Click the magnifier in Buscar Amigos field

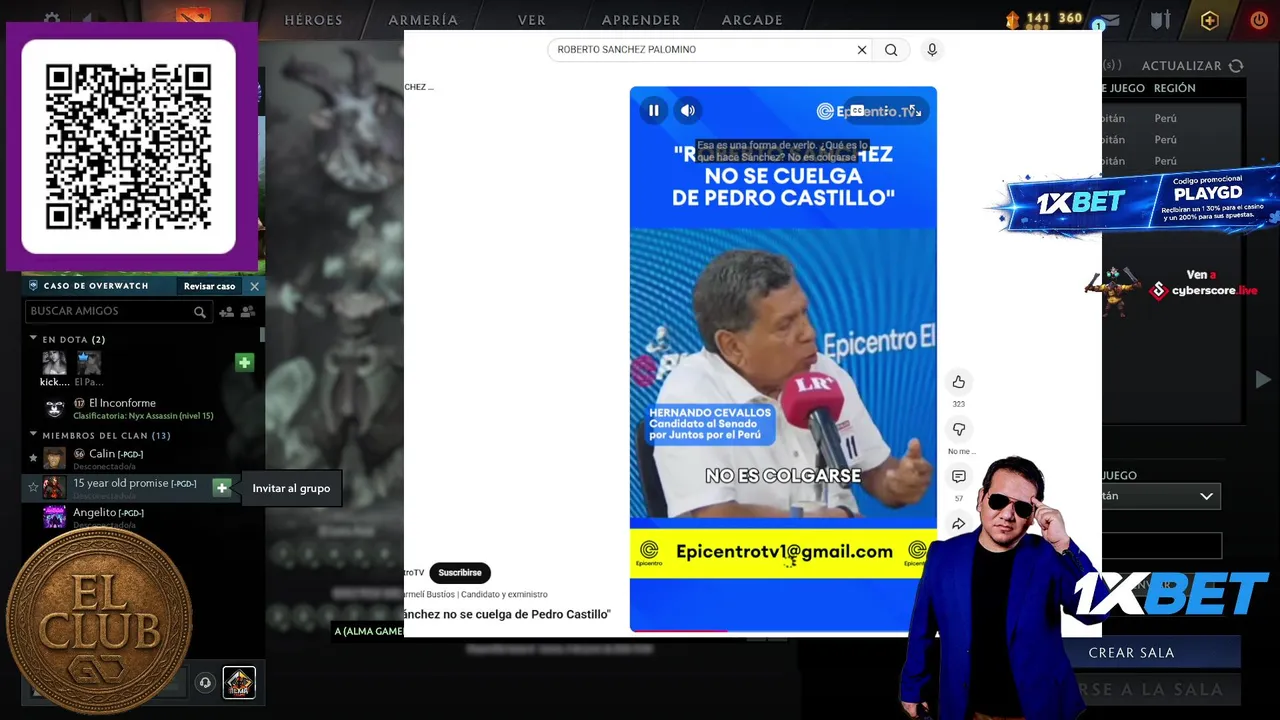tap(200, 312)
